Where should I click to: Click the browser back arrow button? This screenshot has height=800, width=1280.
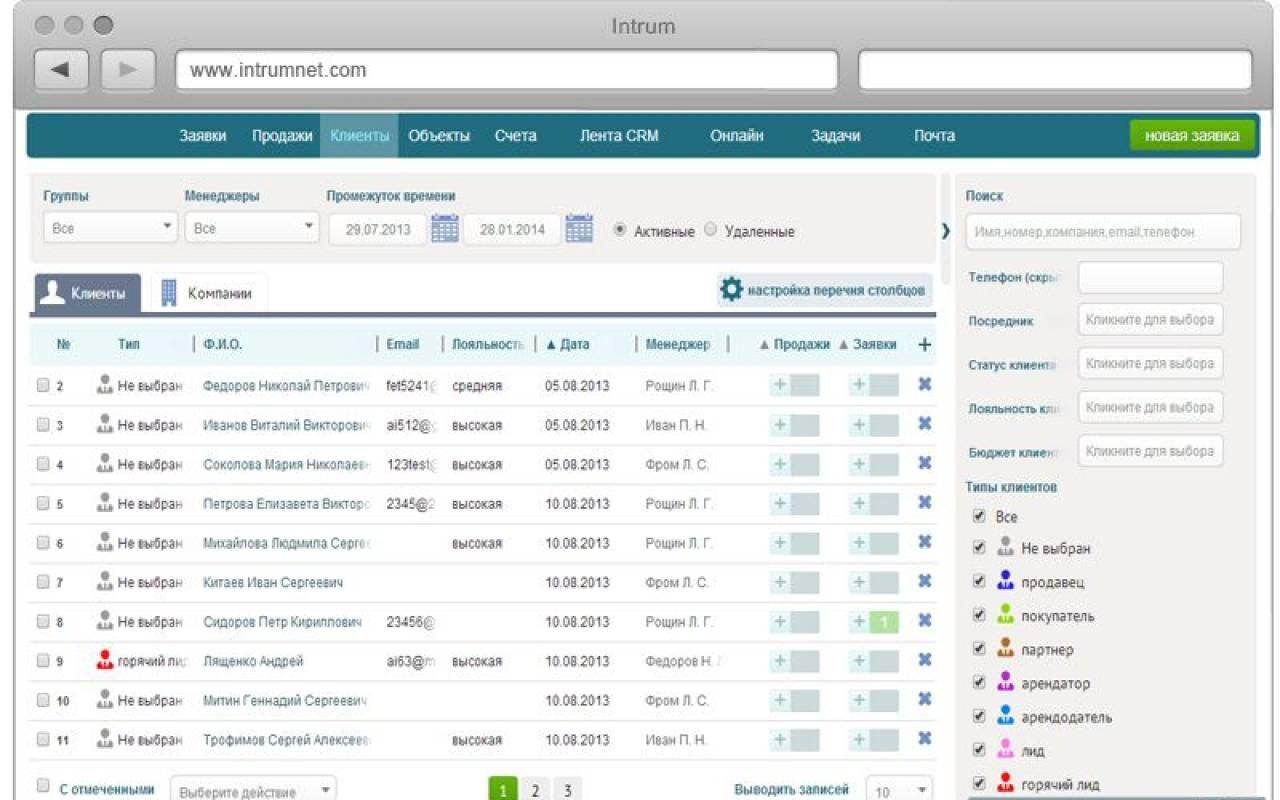(61, 70)
